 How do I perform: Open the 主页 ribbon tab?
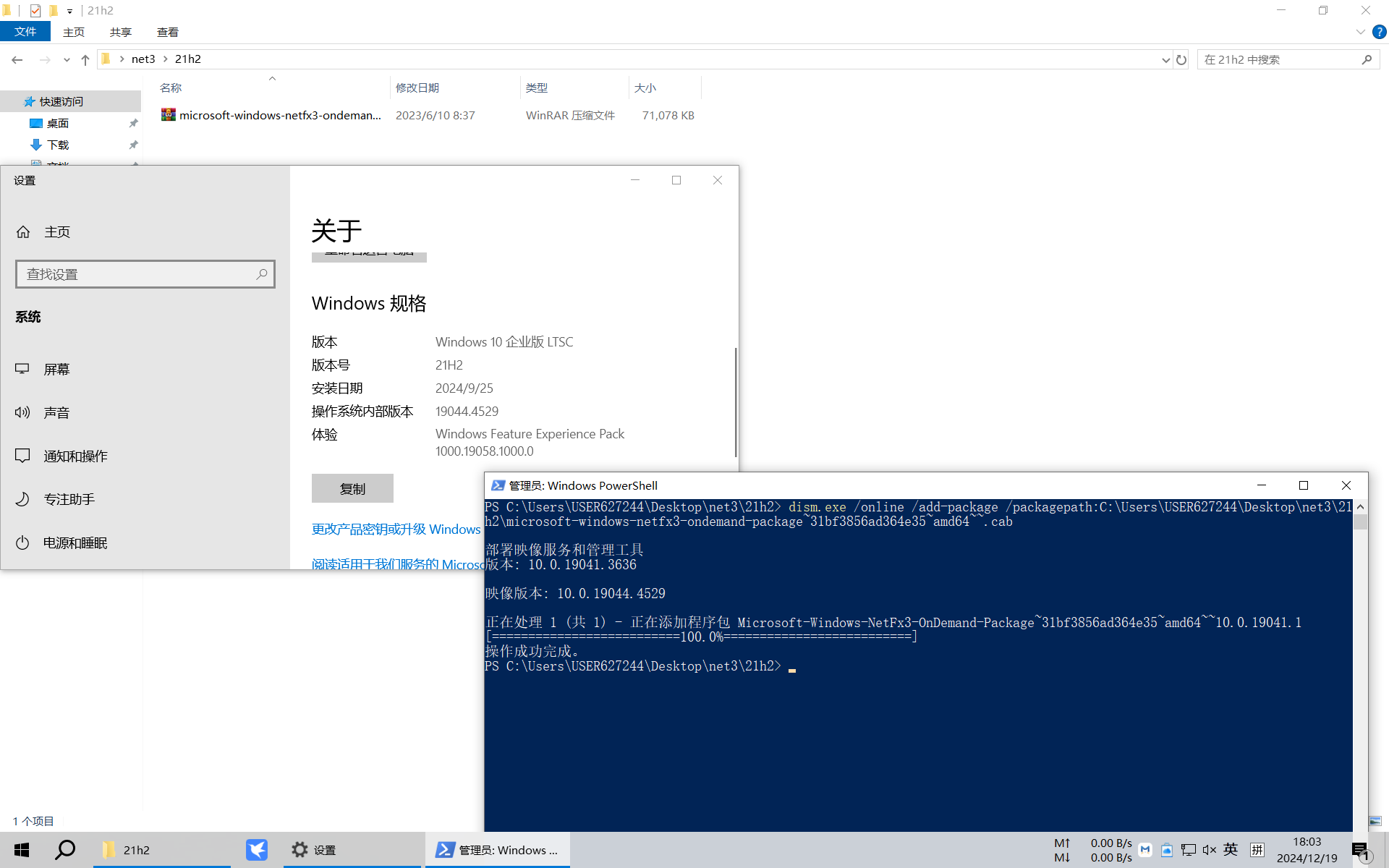point(74,32)
